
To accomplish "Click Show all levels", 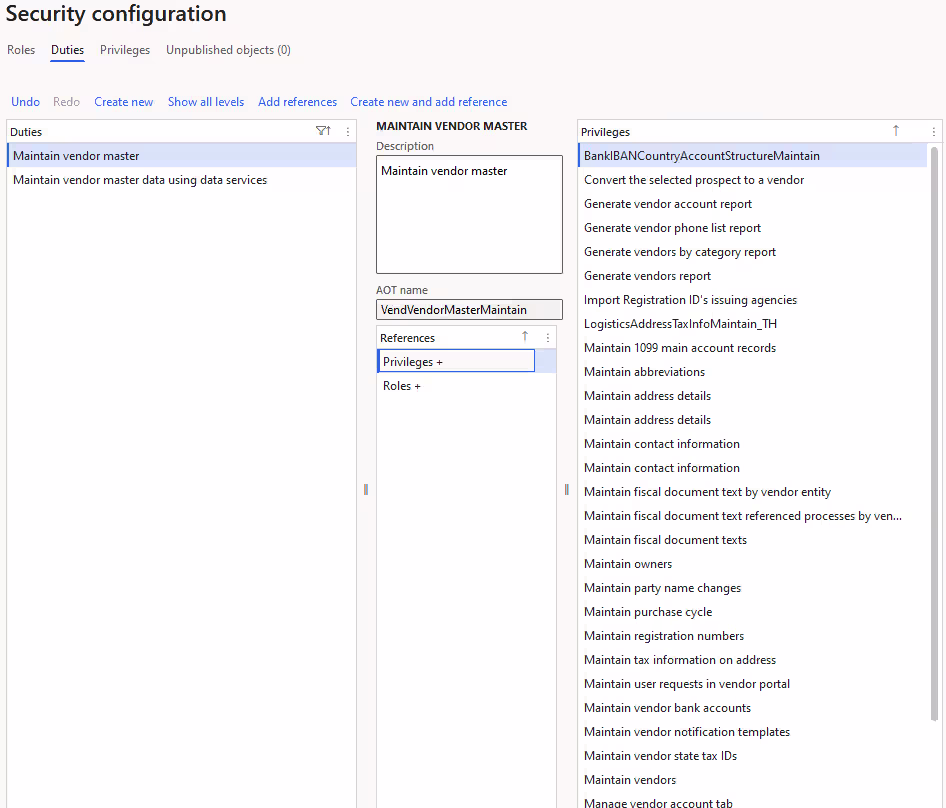I will tap(206, 102).
